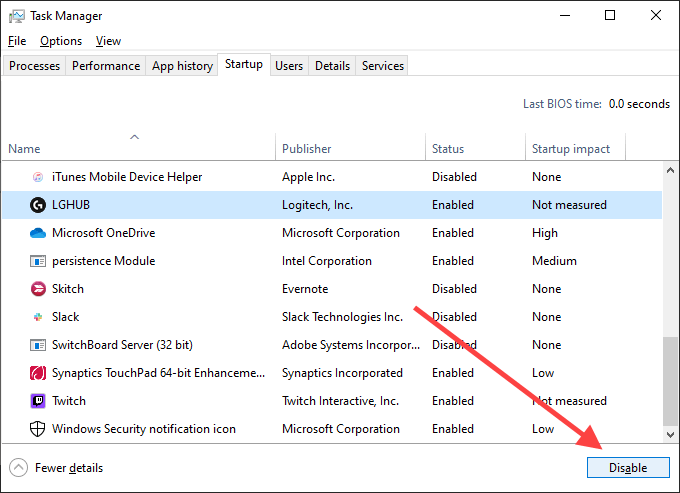
Task: Click the Windows Security shield icon
Action: (38, 429)
